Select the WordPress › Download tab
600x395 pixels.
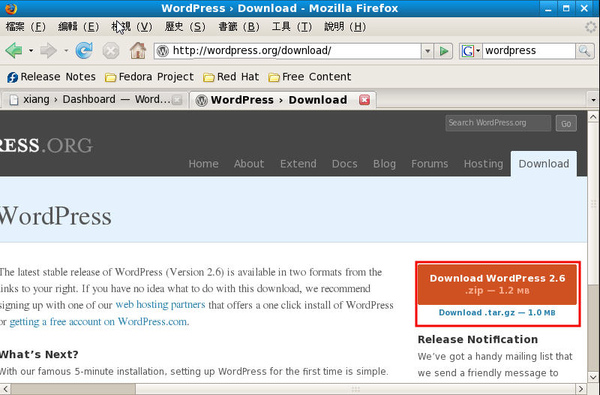coord(283,100)
